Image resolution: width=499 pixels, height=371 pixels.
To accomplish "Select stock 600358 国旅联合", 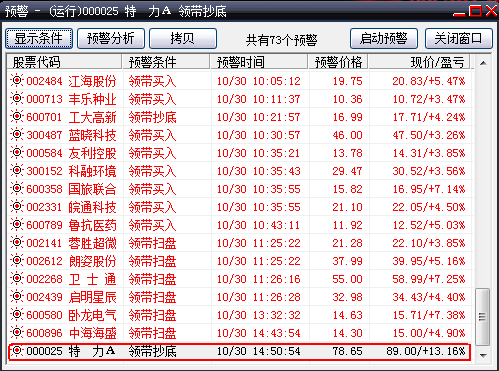I will click(x=71, y=189).
